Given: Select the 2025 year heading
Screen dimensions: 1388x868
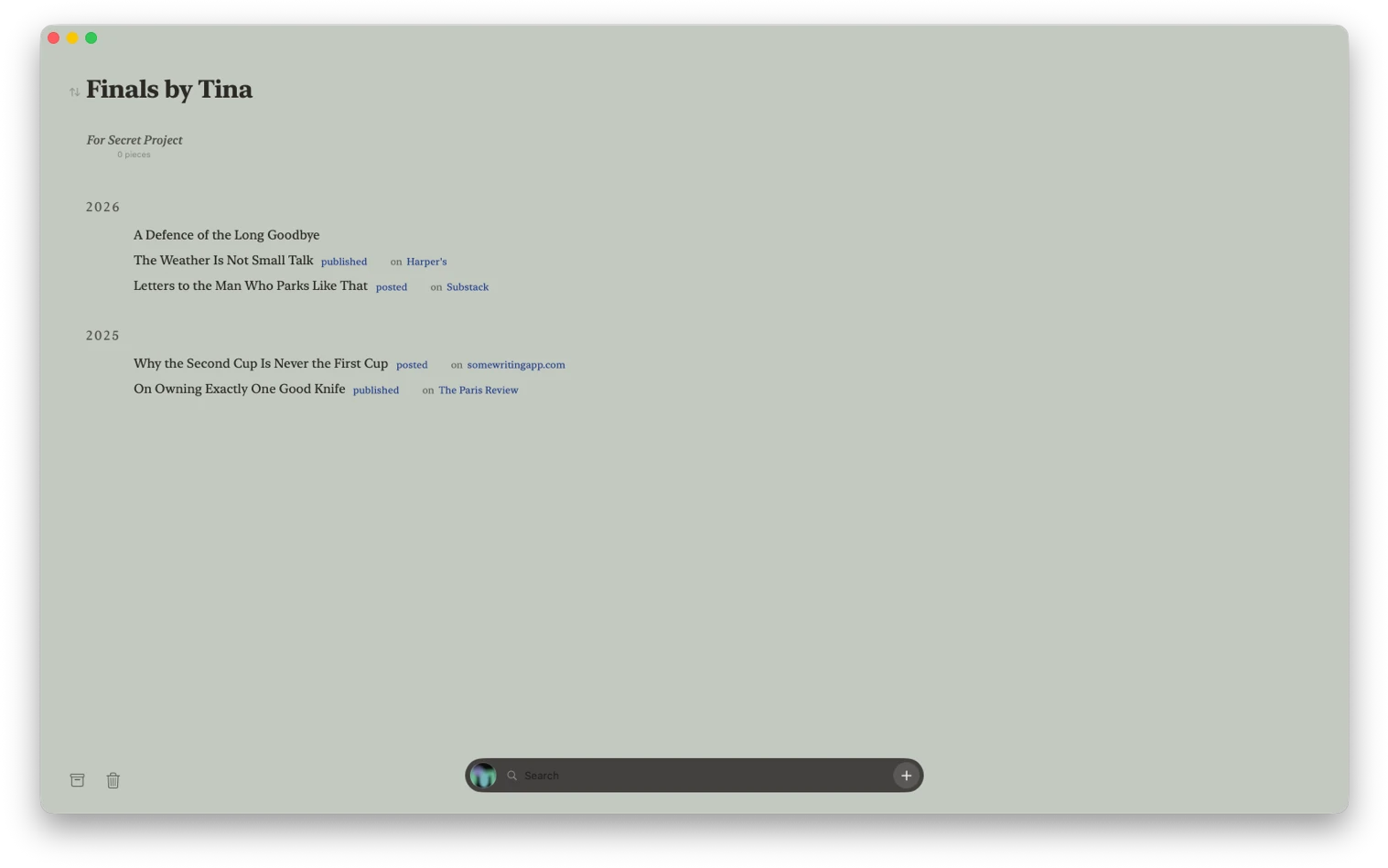Looking at the screenshot, I should pyautogui.click(x=103, y=336).
